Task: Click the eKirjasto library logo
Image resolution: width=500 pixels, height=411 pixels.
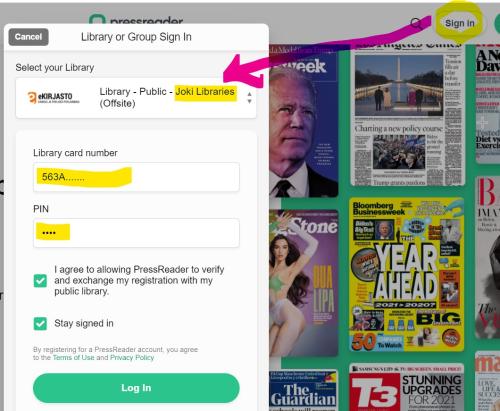Action: point(53,98)
